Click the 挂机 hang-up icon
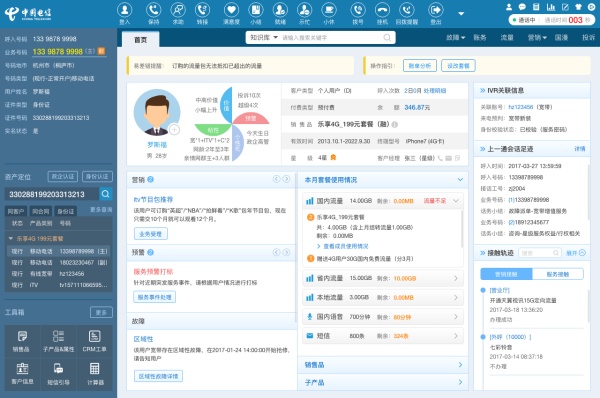 [x=382, y=10]
